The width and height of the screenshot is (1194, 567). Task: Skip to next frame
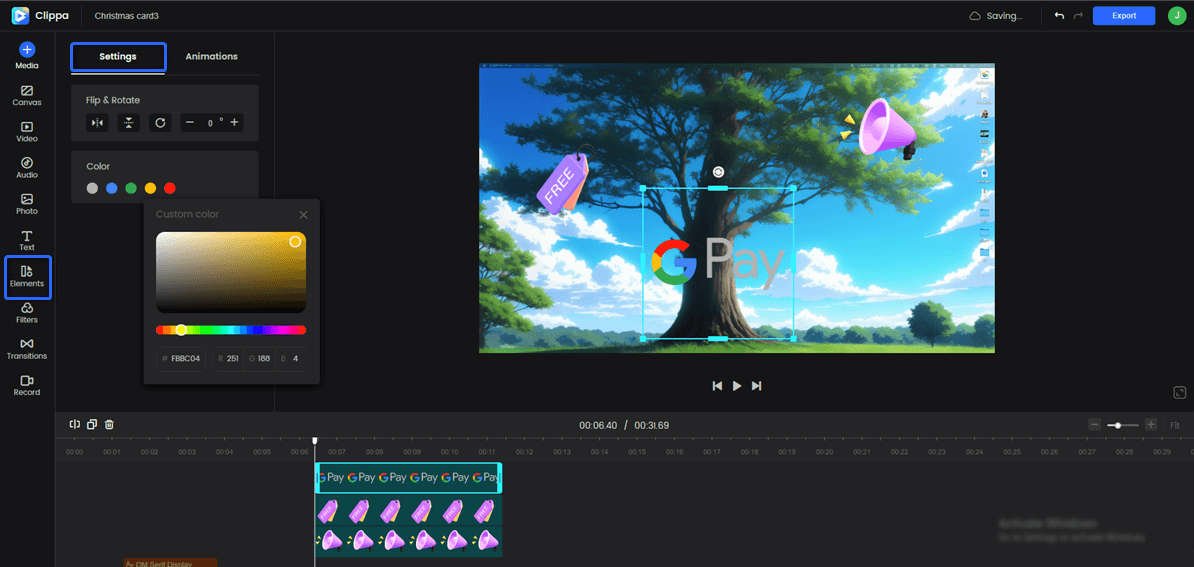756,386
